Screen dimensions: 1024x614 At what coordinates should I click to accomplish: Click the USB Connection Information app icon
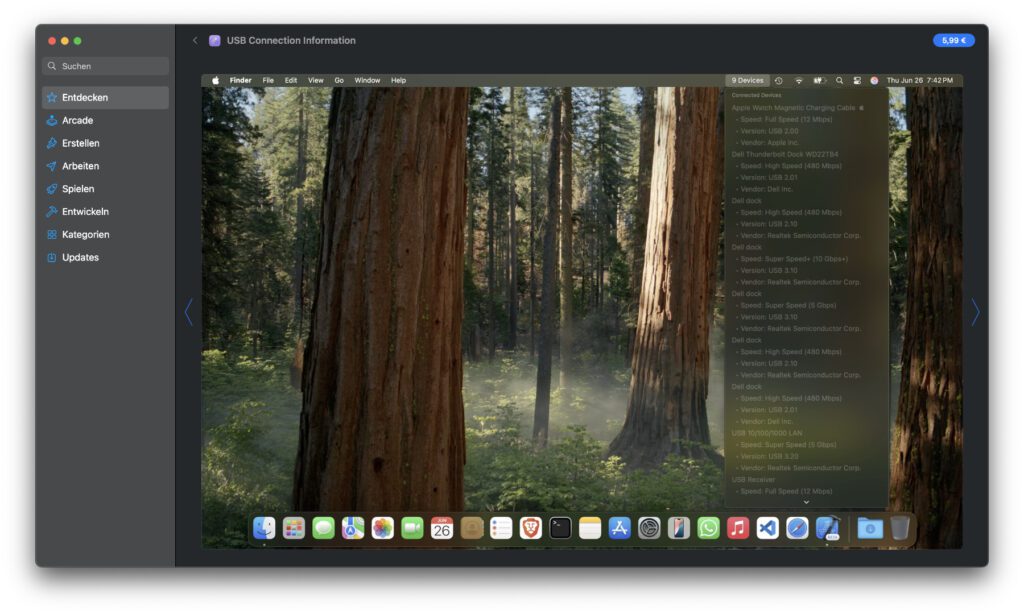click(x=215, y=41)
